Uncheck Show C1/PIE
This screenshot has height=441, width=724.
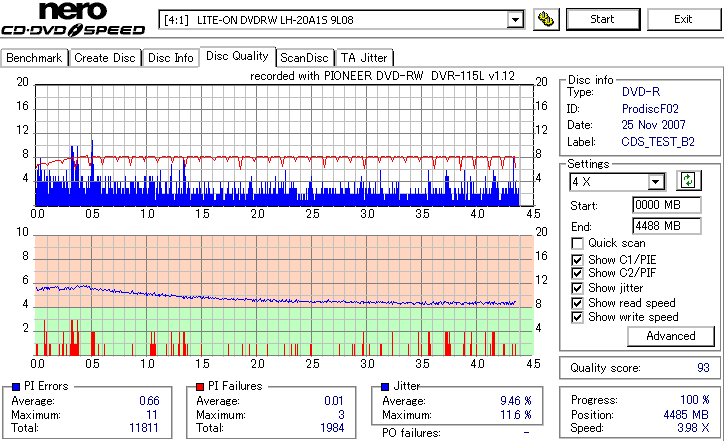[x=577, y=260]
